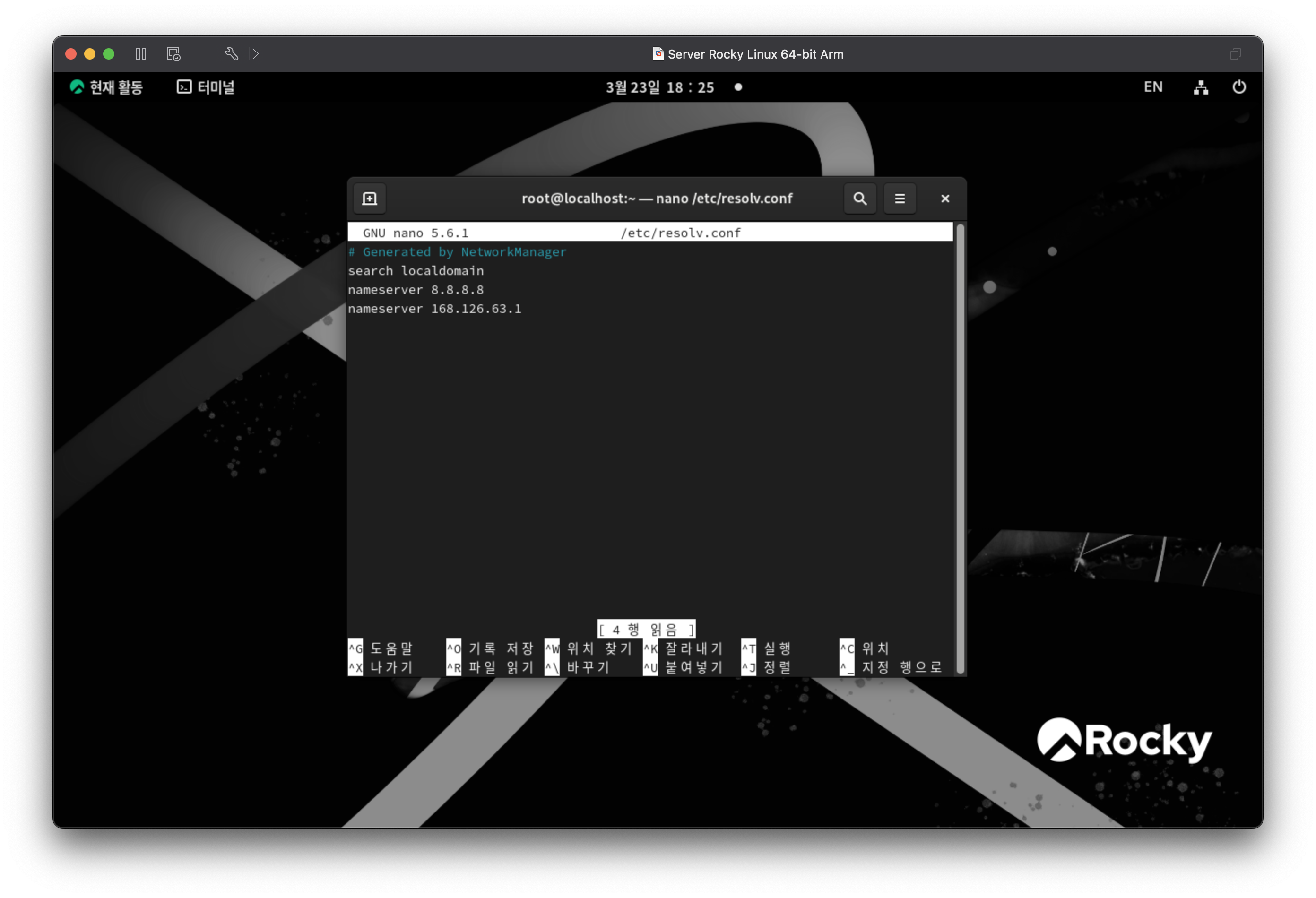The image size is (1316, 898).
Task: Pause the virtual machine
Action: (141, 54)
